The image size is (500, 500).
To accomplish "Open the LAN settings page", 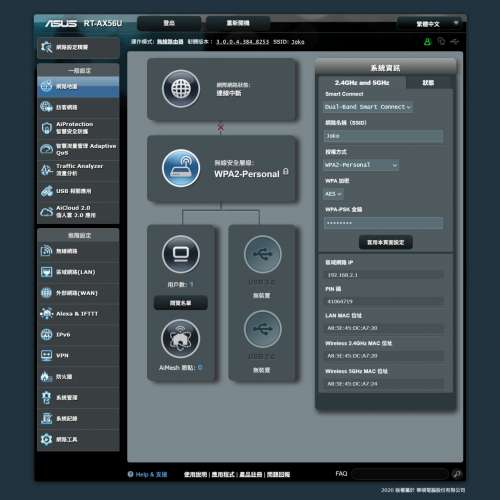I will [x=78, y=272].
